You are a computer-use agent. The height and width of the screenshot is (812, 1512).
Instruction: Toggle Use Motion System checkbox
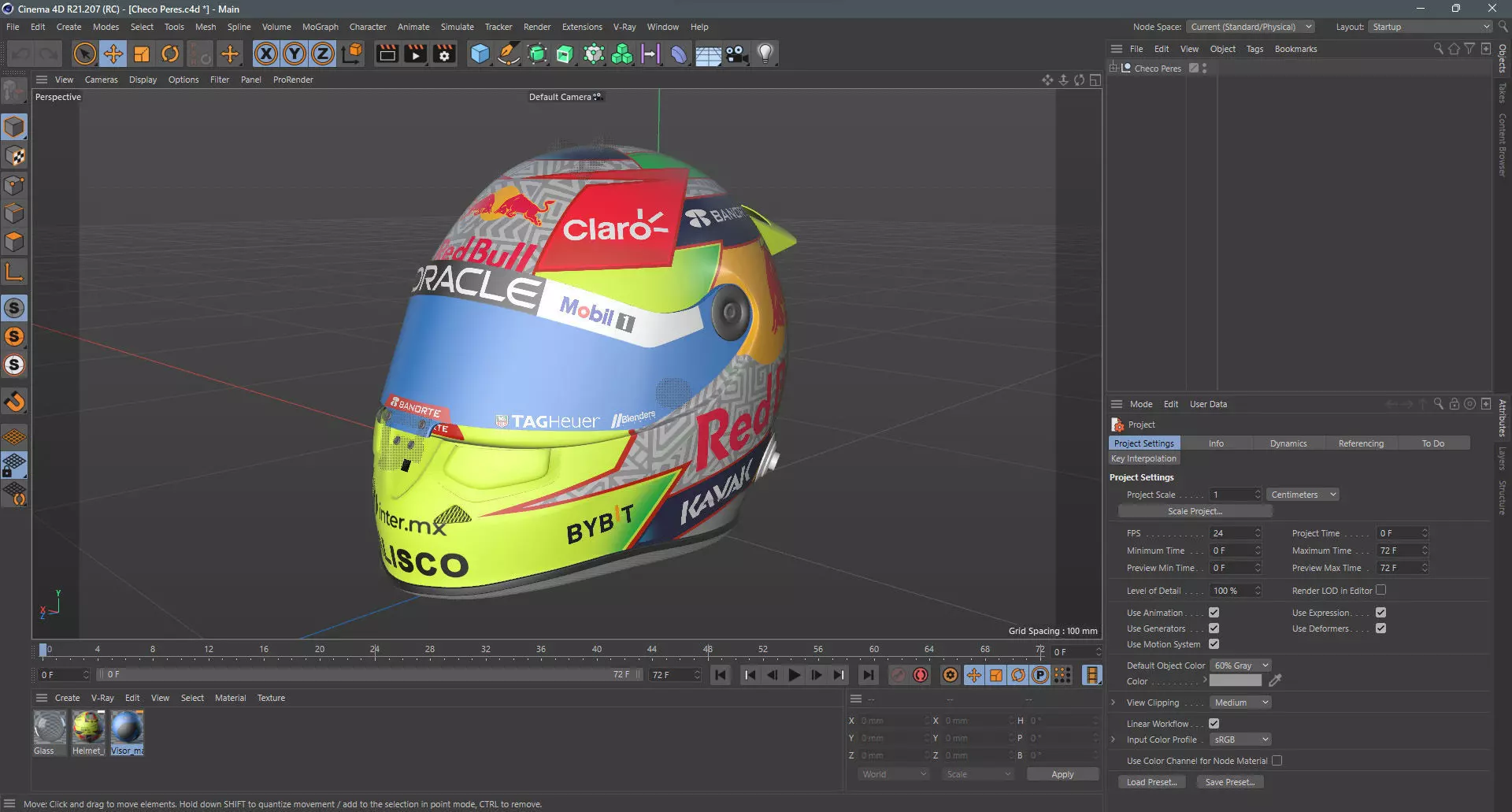(1214, 643)
